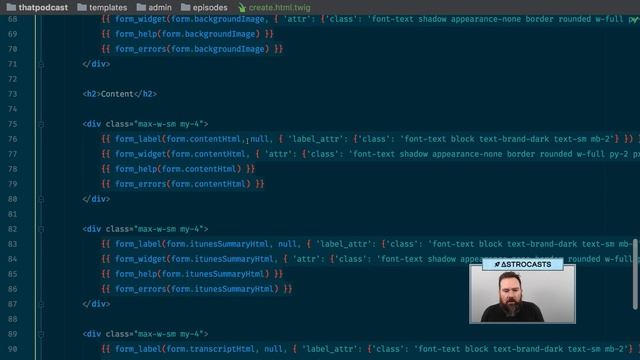640x360 pixels.
Task: Open the episodes breadcrumb folder
Action: point(204,7)
